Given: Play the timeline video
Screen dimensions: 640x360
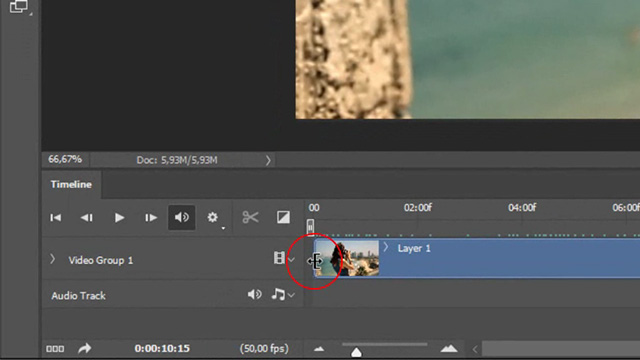Looking at the screenshot, I should coord(119,218).
